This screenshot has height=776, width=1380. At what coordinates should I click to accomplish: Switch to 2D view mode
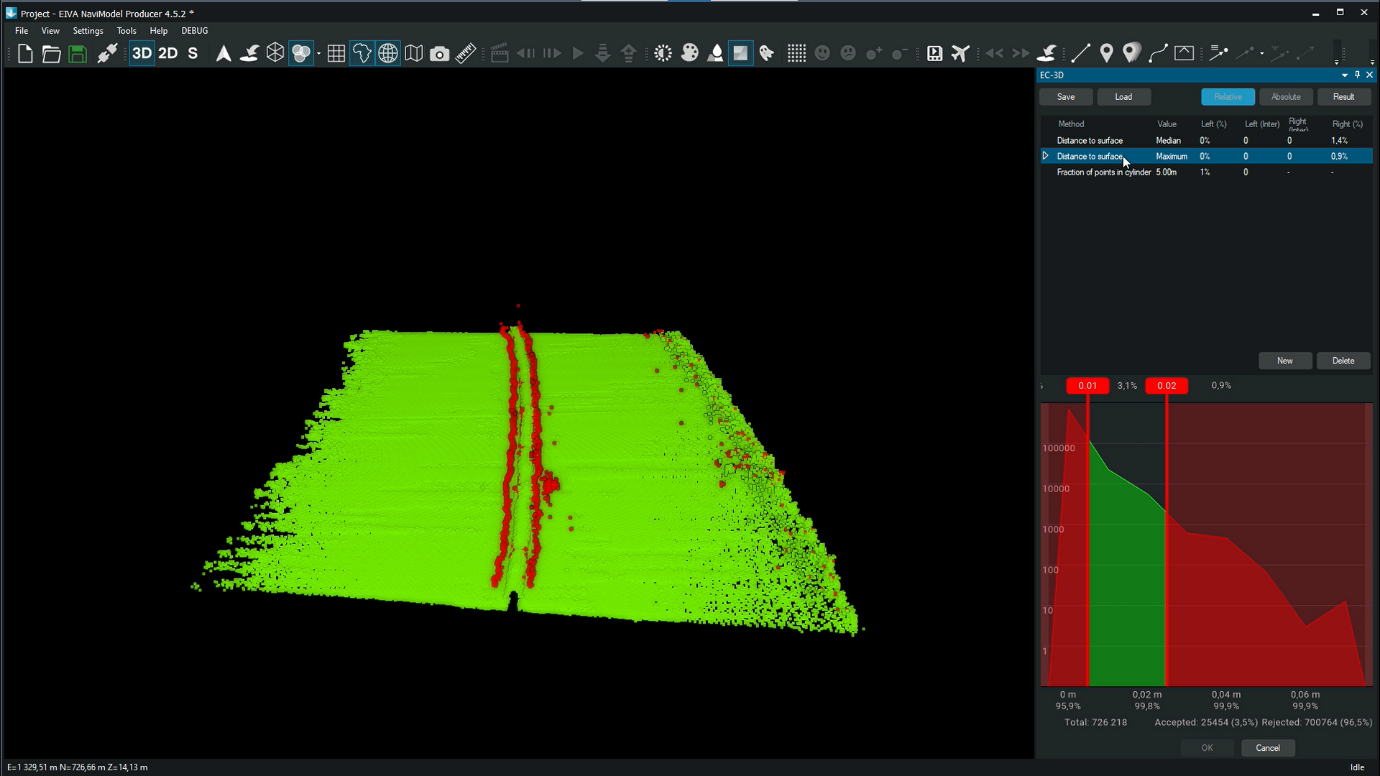point(168,54)
